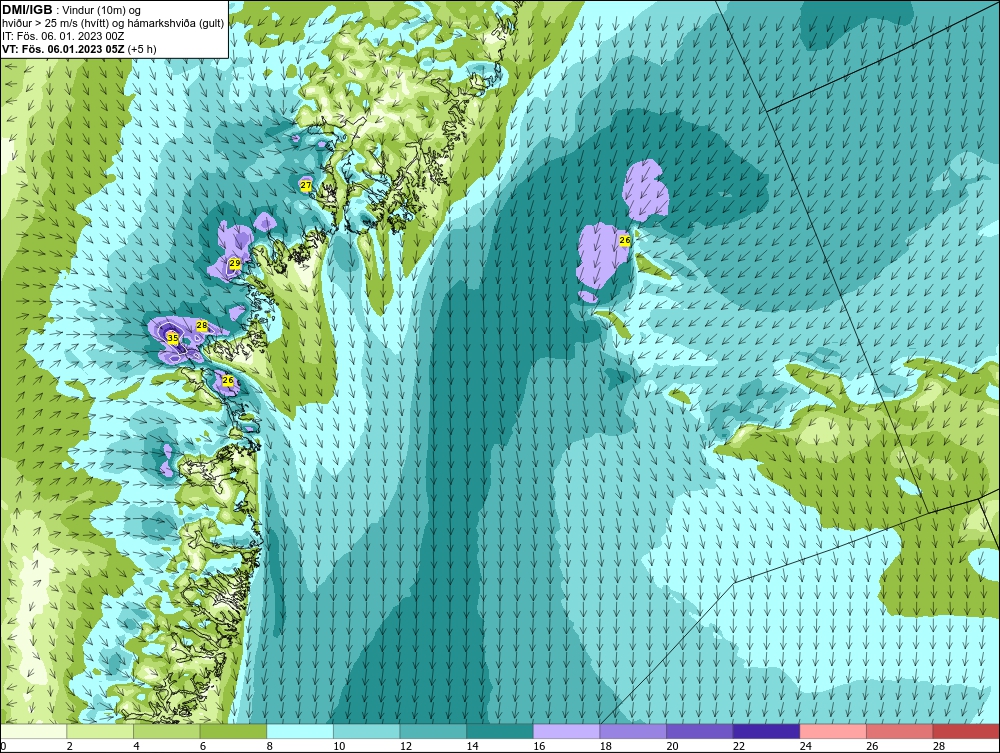Viewport: 1000px width, 753px height.
Task: Select the 10–12 m/s turquoise swatch
Action: click(x=366, y=731)
